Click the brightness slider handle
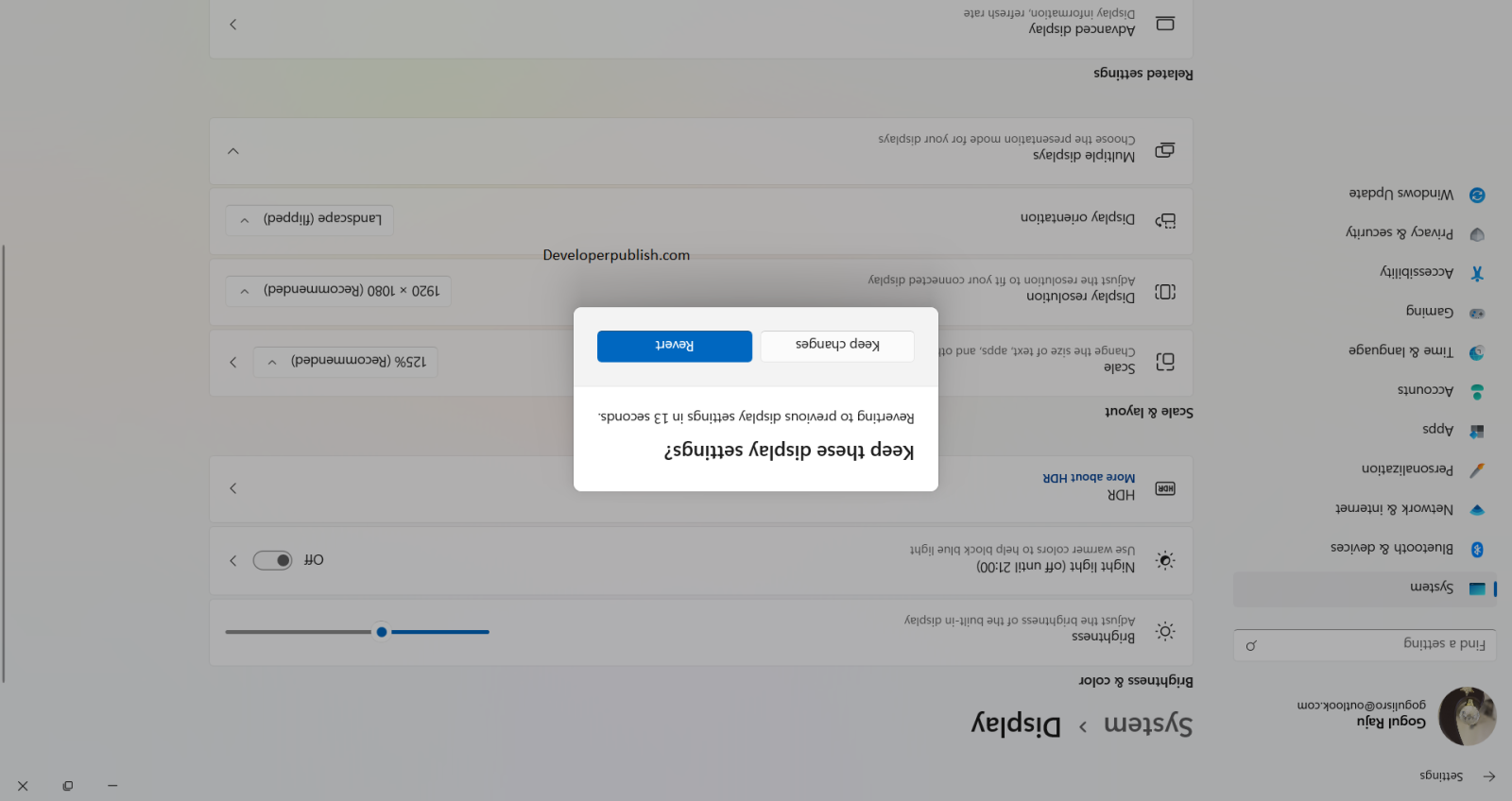This screenshot has height=801, width=1512. pyautogui.click(x=381, y=632)
